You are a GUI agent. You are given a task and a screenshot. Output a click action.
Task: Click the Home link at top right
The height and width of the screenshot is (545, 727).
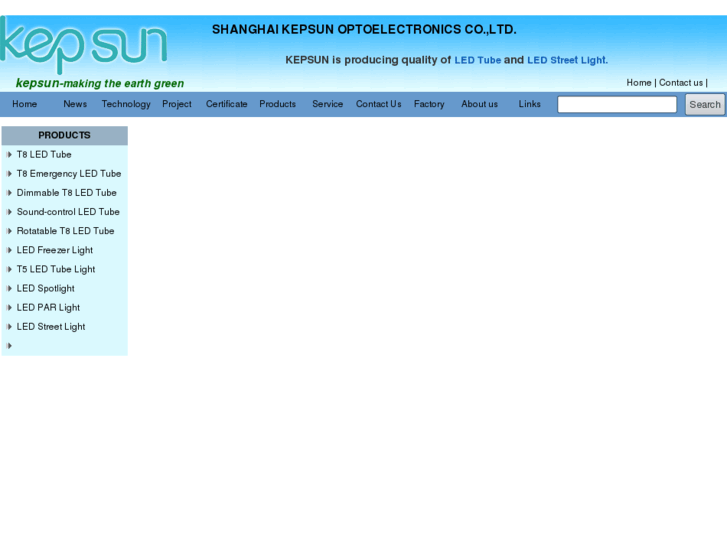pos(639,83)
